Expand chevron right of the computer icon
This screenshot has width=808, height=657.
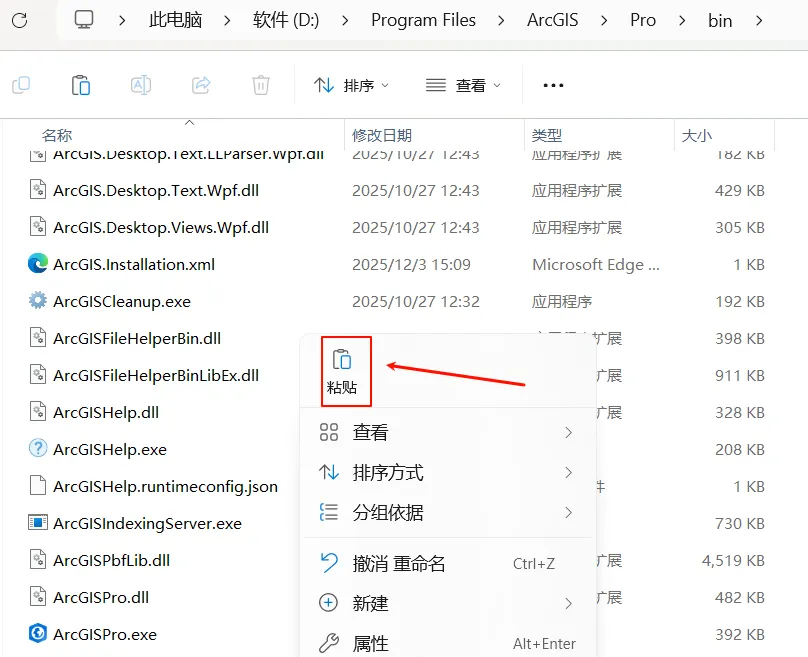coord(122,21)
